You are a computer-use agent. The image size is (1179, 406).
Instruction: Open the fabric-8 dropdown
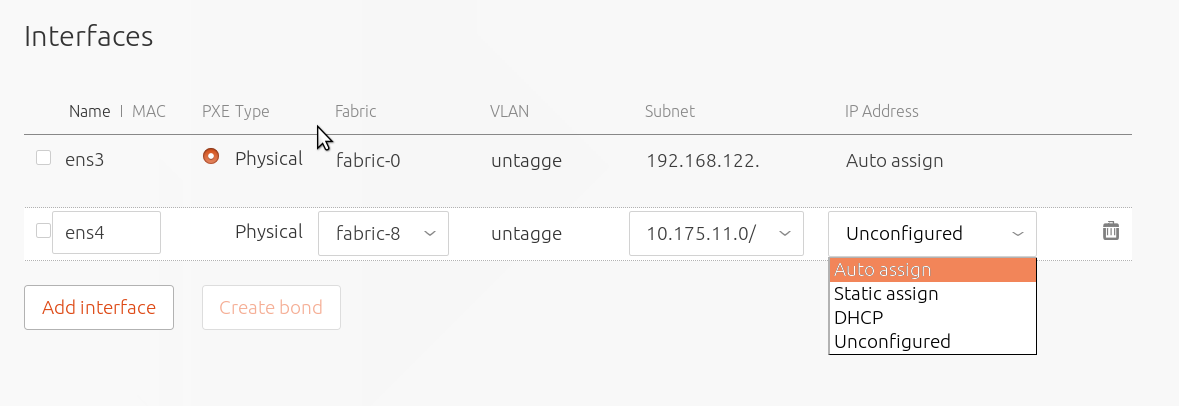[x=383, y=233]
